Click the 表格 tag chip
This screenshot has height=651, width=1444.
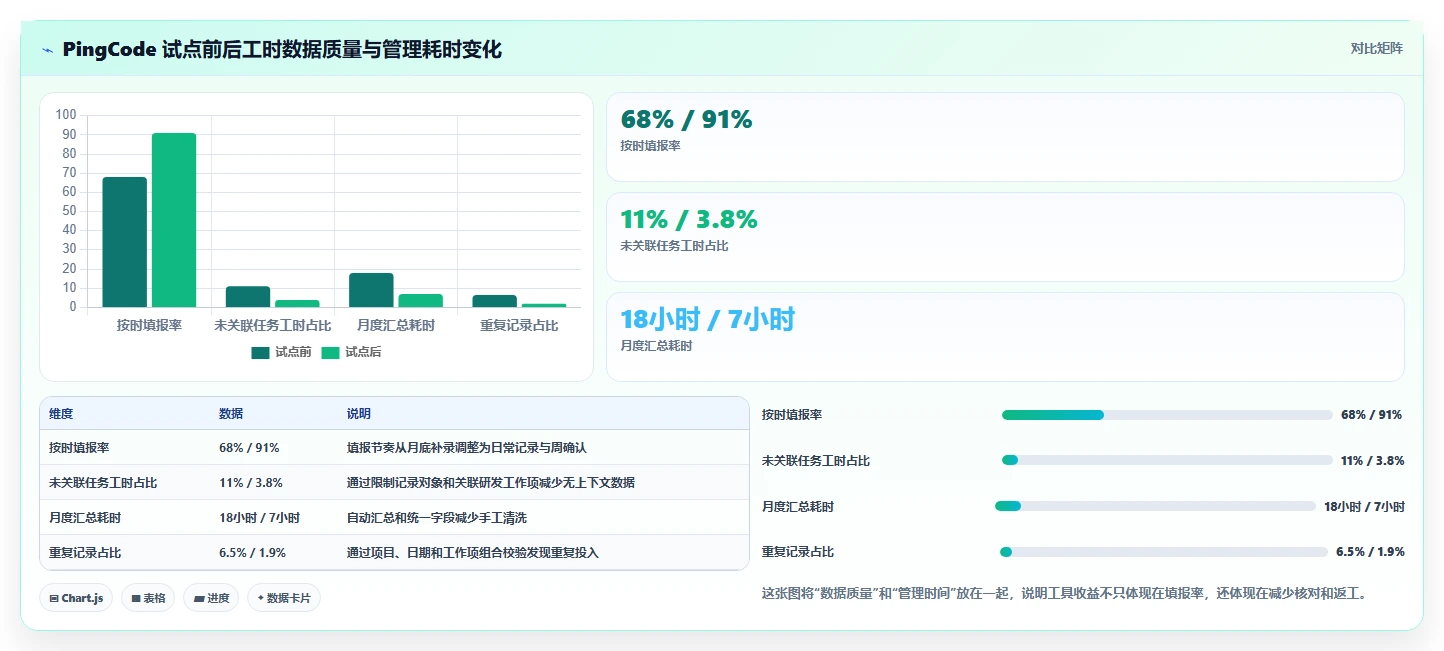pyautogui.click(x=149, y=598)
